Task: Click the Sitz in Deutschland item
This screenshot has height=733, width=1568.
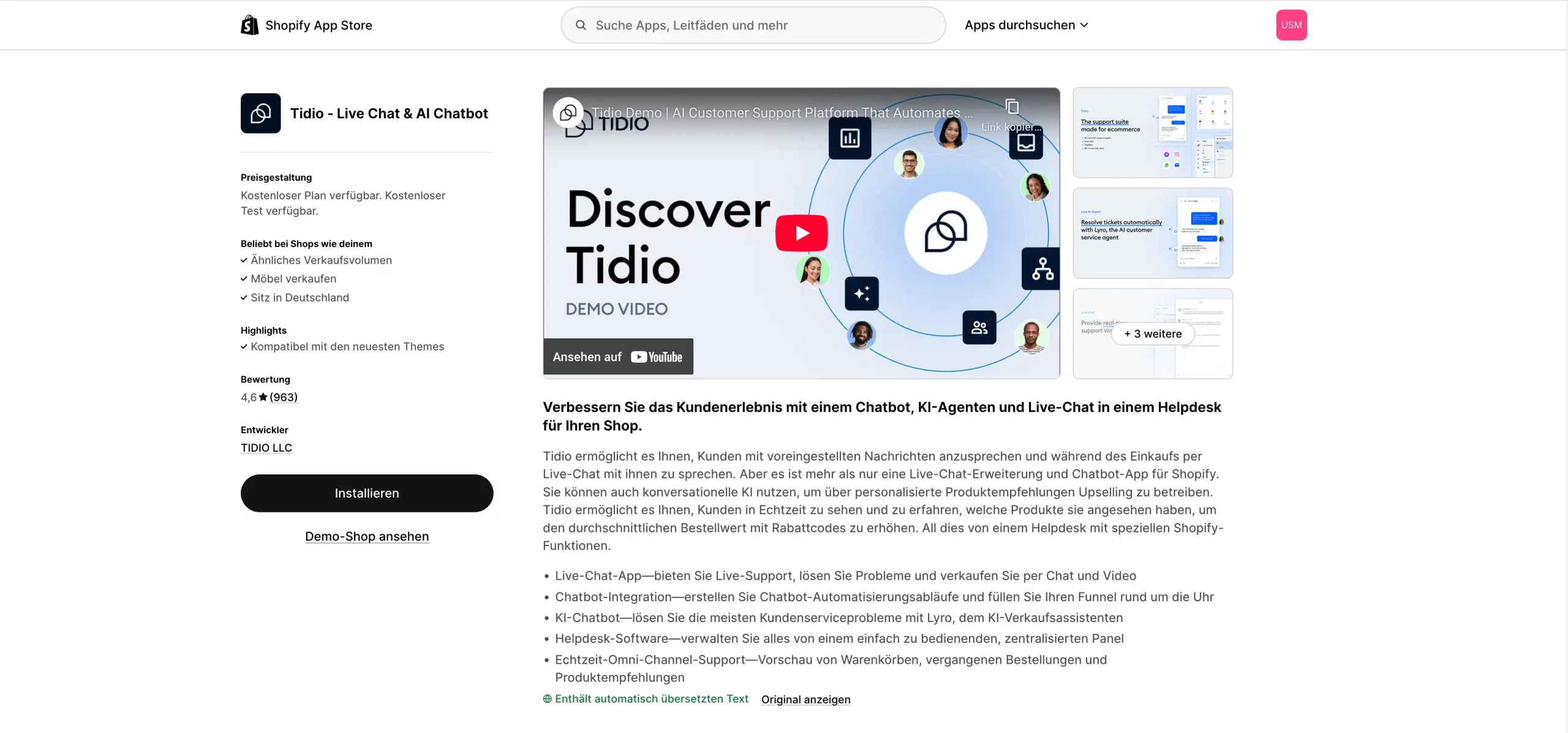Action: 300,298
